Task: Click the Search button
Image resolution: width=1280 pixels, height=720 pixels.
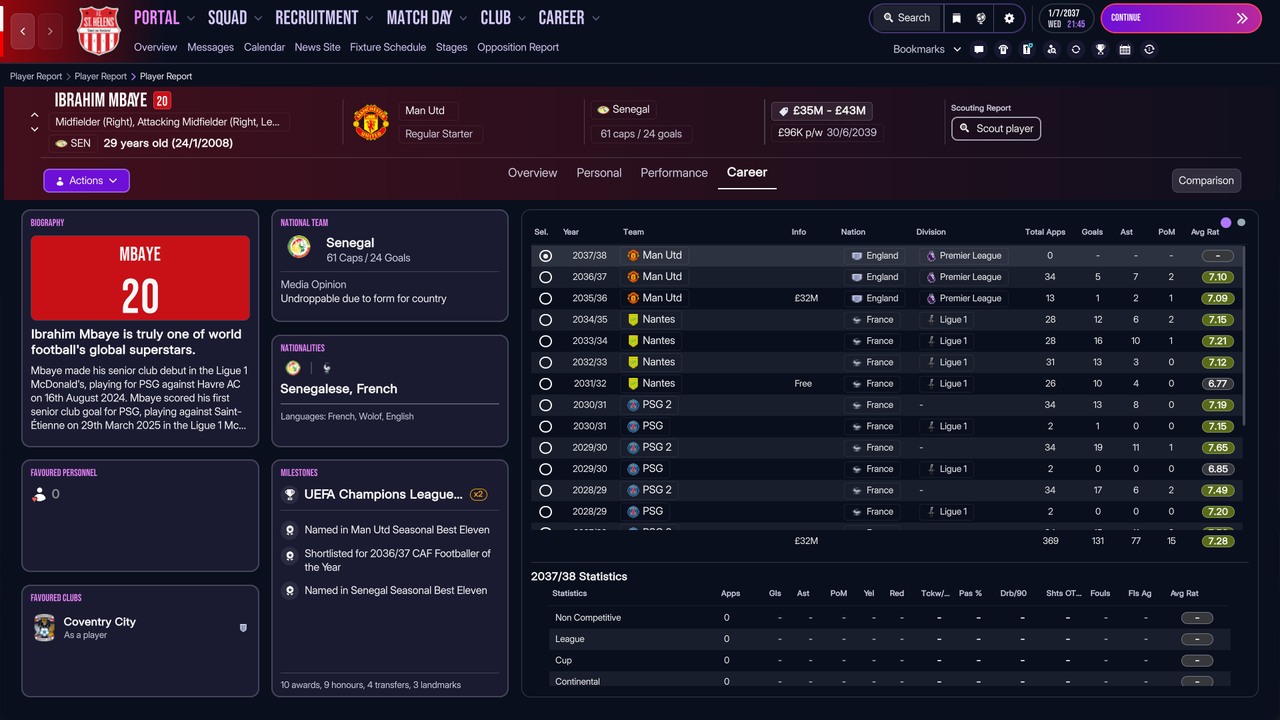Action: pyautogui.click(x=905, y=18)
